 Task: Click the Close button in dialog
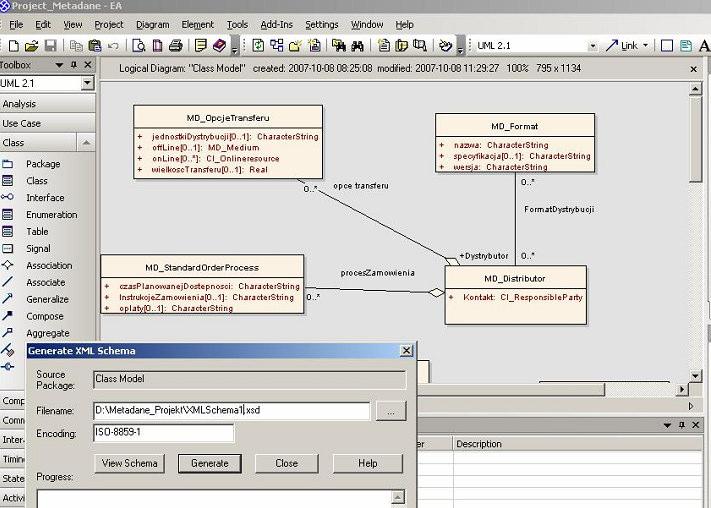click(287, 464)
